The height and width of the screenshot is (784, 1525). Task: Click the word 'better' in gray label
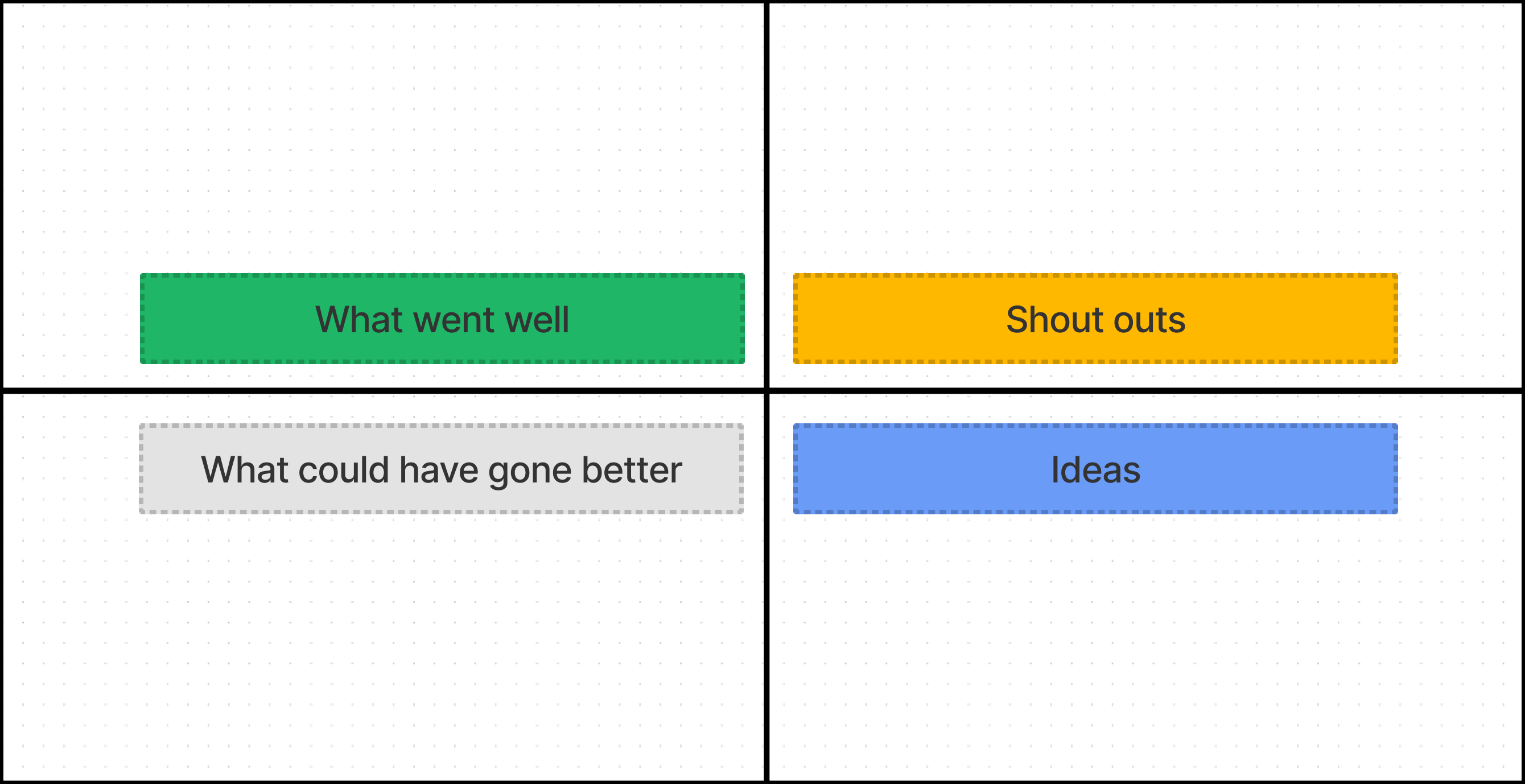(632, 470)
